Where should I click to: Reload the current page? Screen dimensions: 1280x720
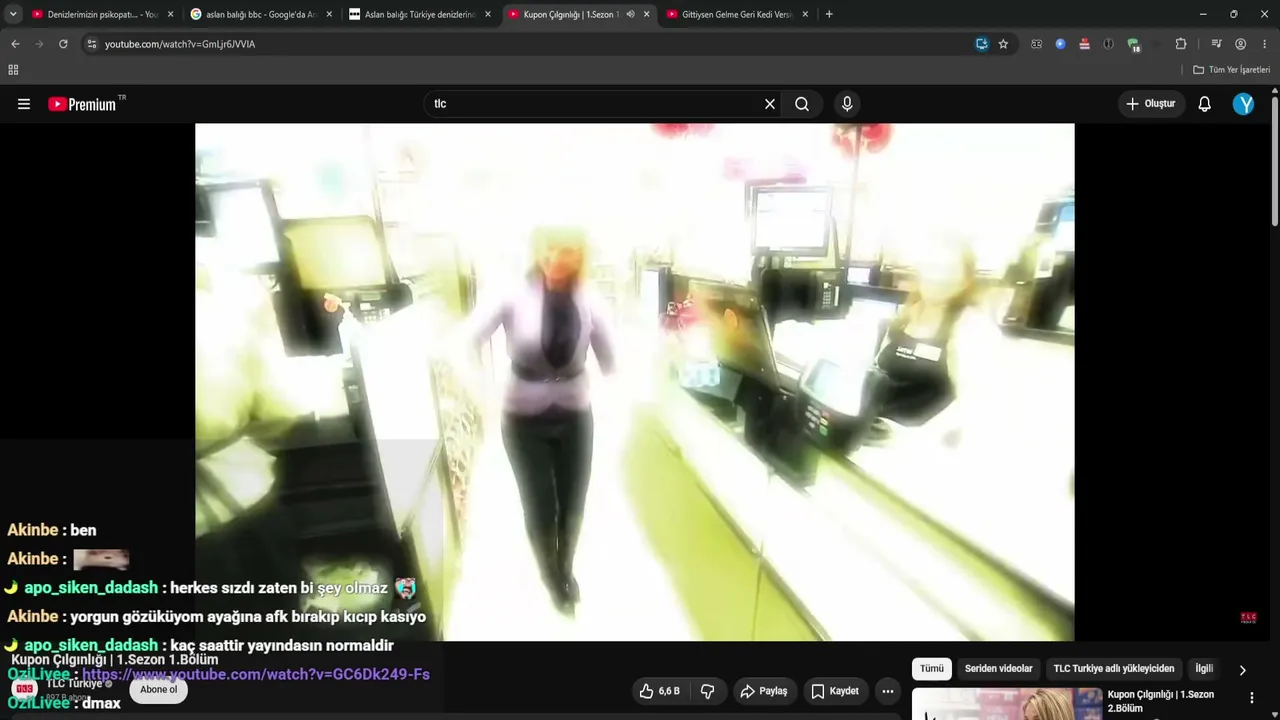point(63,44)
